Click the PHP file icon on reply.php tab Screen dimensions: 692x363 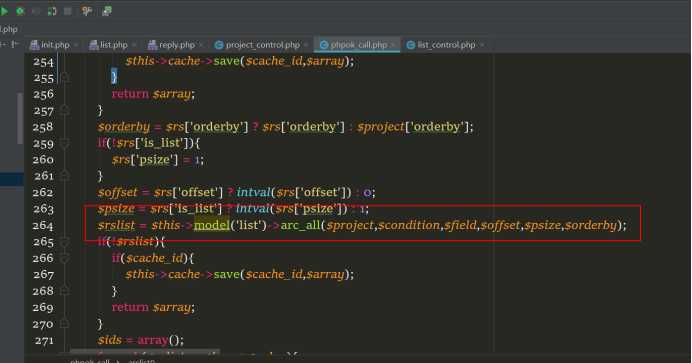coord(153,45)
